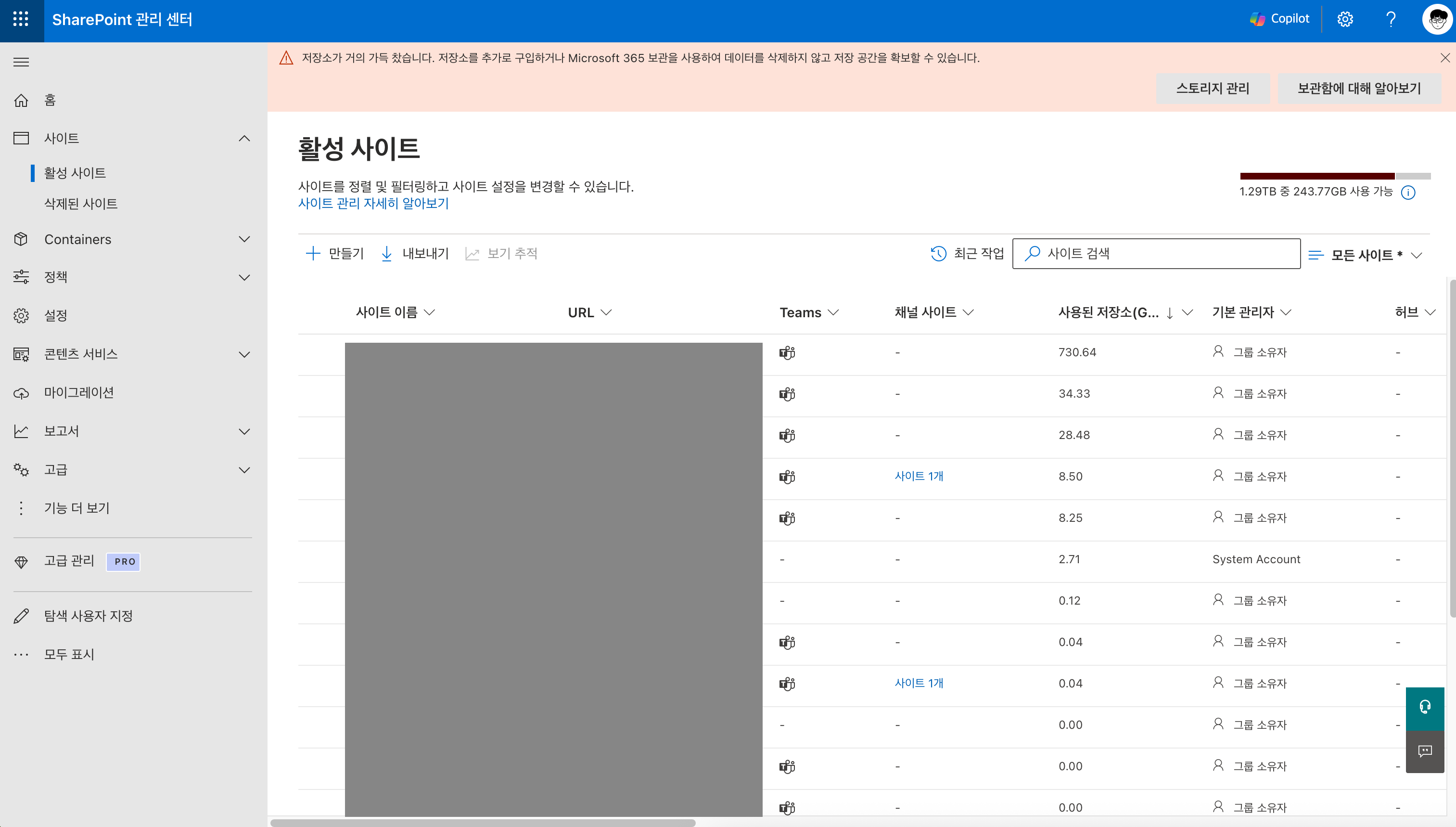This screenshot has width=1456, height=827.
Task: Open the feedback chat widget
Action: click(1425, 751)
